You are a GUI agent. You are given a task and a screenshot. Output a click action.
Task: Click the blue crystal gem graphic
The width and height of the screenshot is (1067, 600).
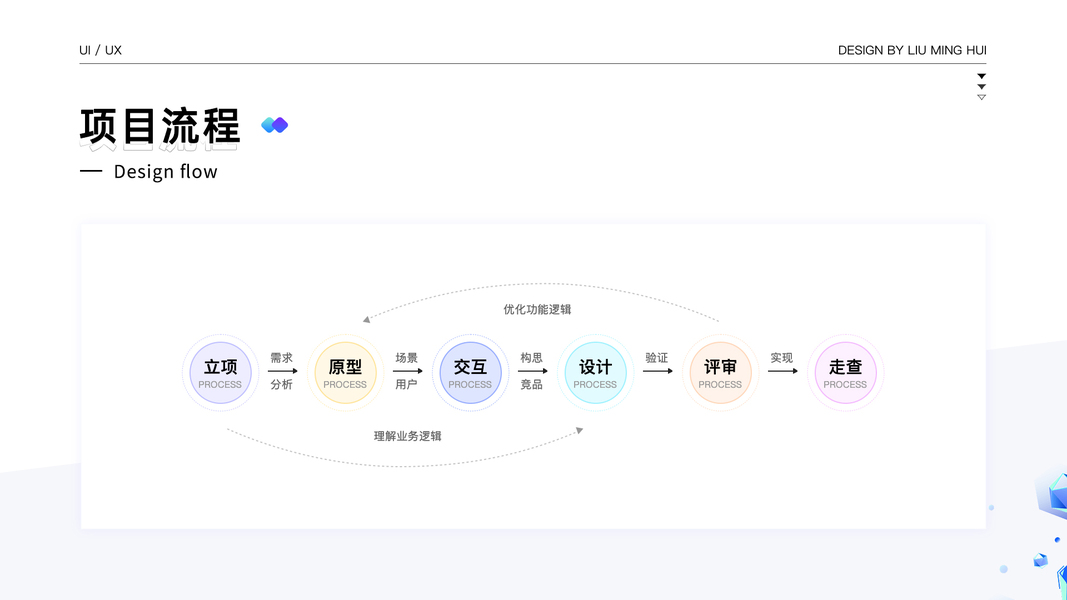point(1052,495)
